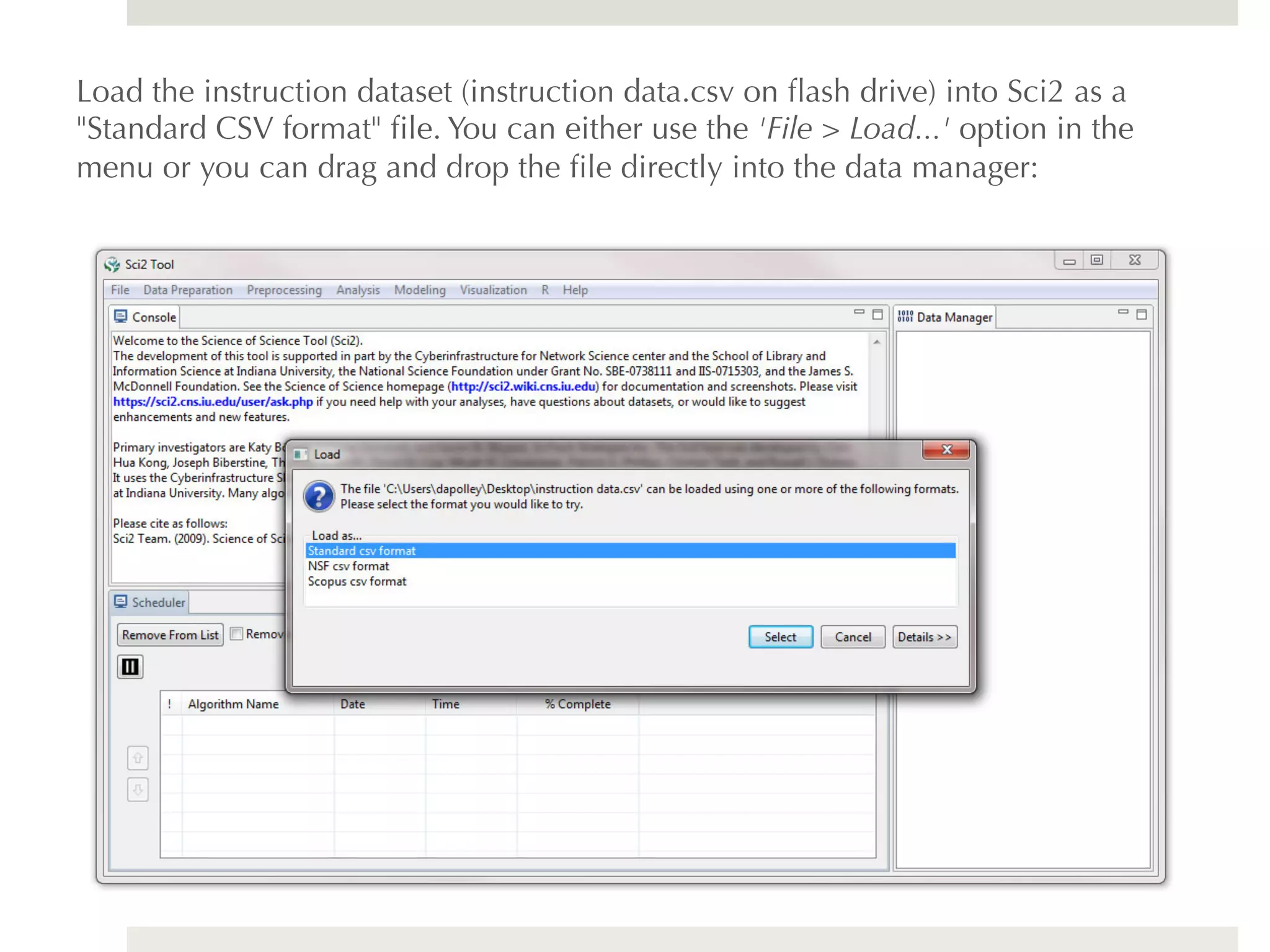Maximize the Console panel
Viewport: 1270px width, 952px height.
click(x=877, y=315)
